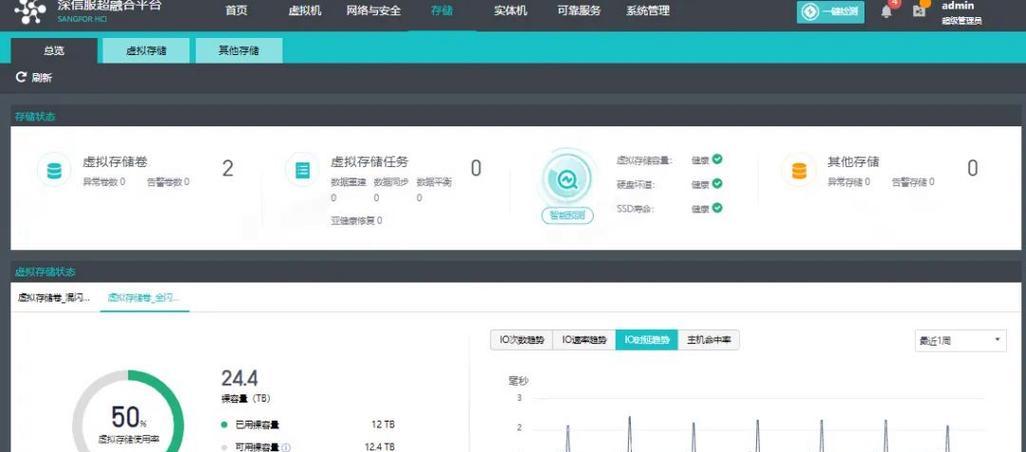Switch to the 虚拟存储 tab
The width and height of the screenshot is (1026, 452).
[x=146, y=50]
